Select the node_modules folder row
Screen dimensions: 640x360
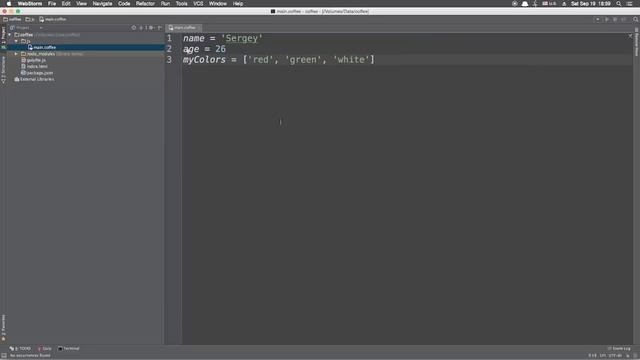coord(85,54)
